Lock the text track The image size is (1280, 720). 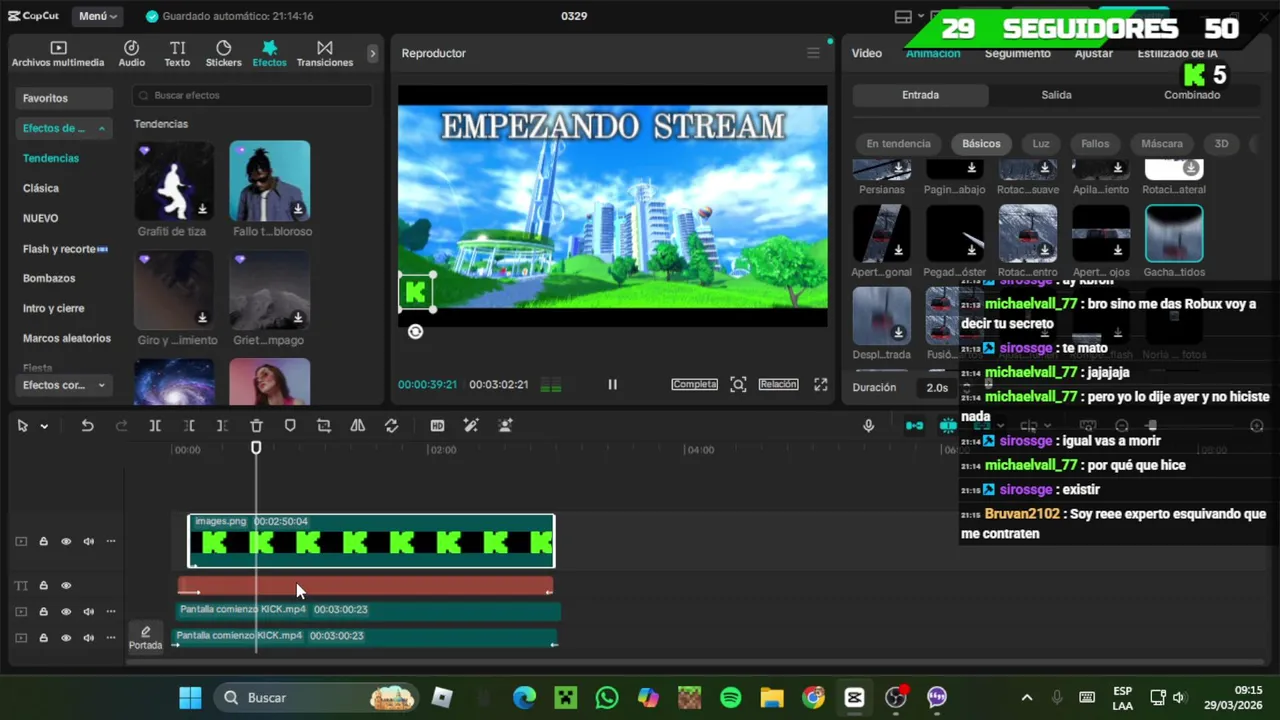(43, 585)
